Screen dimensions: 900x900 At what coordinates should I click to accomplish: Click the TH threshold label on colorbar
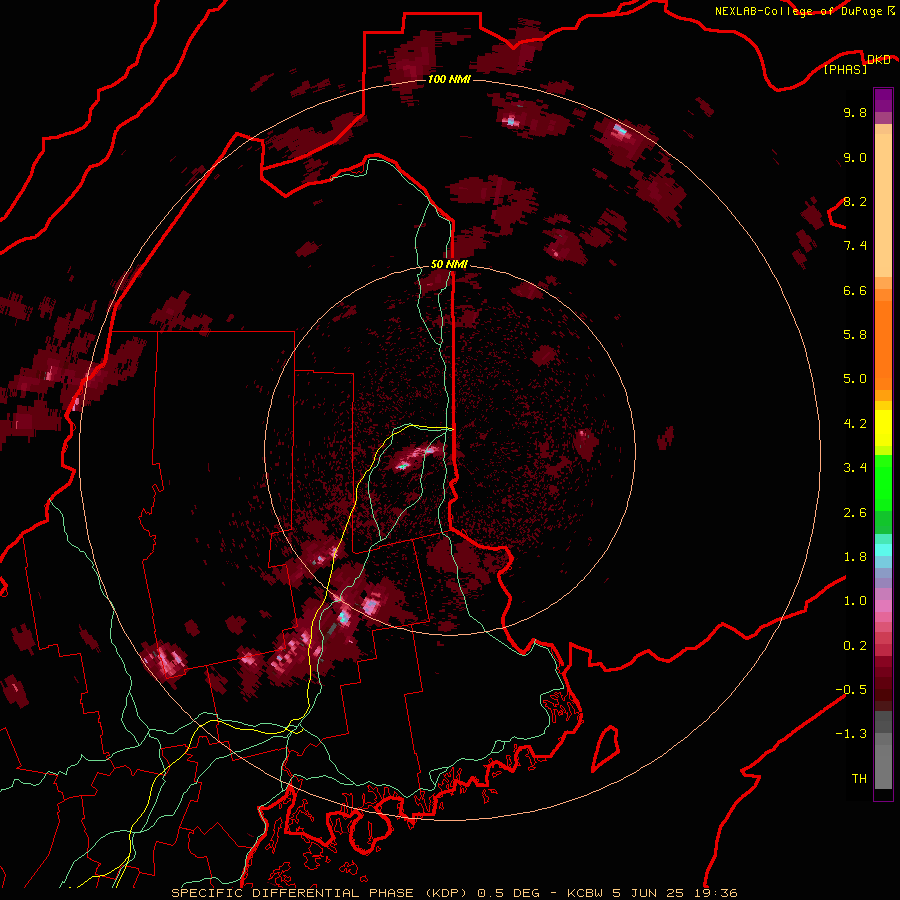click(x=859, y=778)
